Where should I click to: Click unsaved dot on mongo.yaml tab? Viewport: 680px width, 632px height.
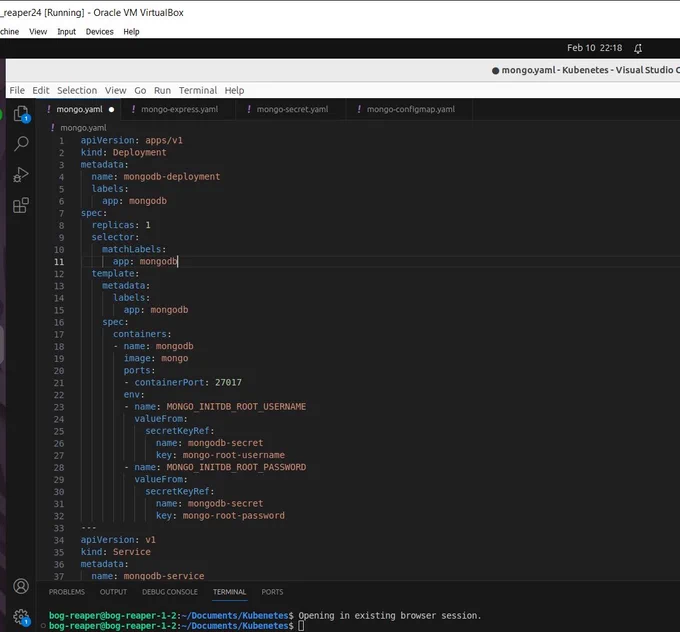[111, 109]
